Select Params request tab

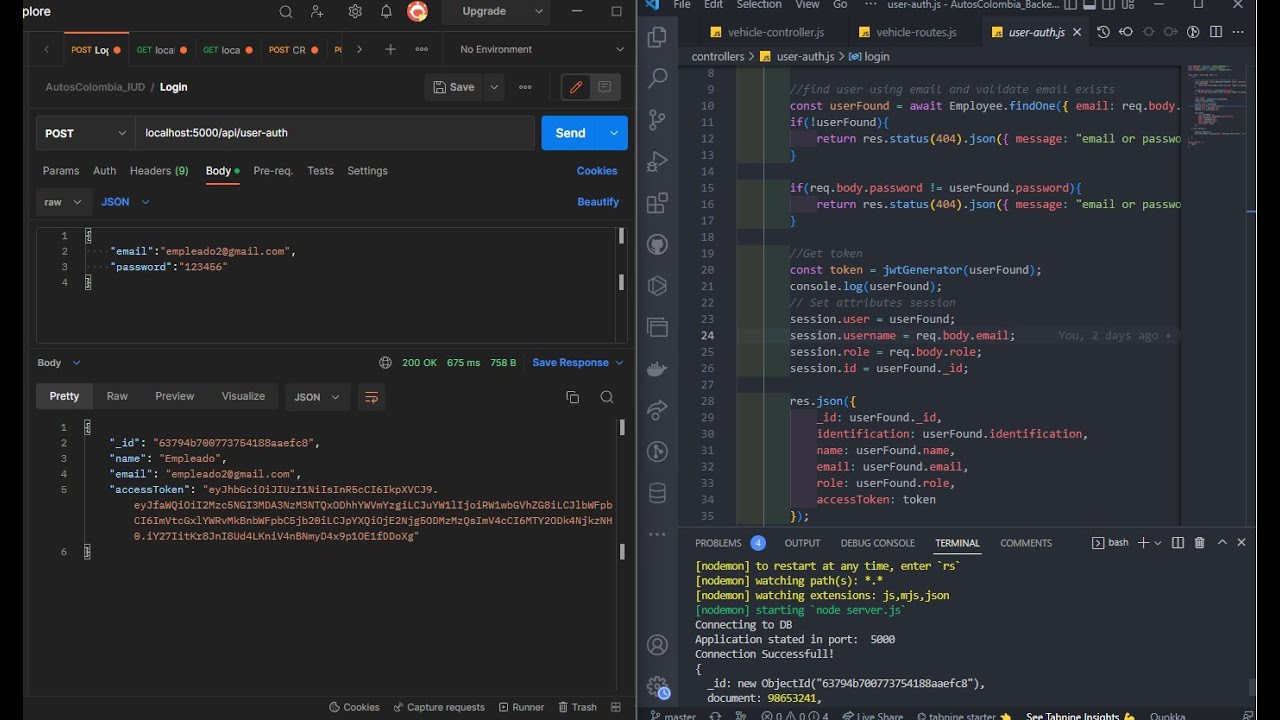tap(61, 171)
